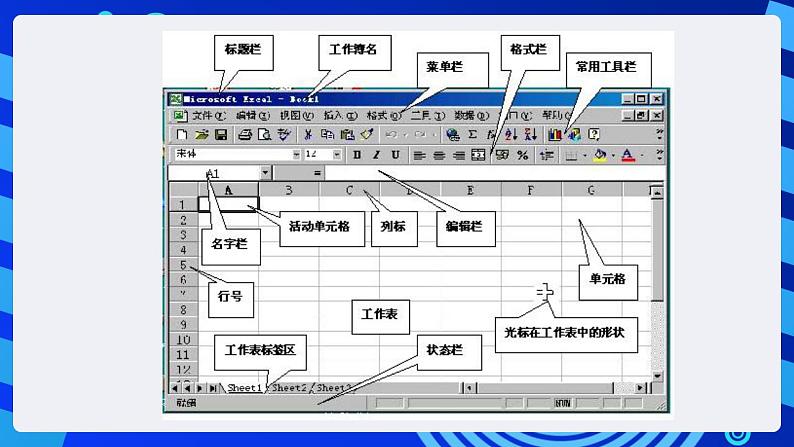Toggle Italic formatting button
The height and width of the screenshot is (447, 794).
[377, 155]
